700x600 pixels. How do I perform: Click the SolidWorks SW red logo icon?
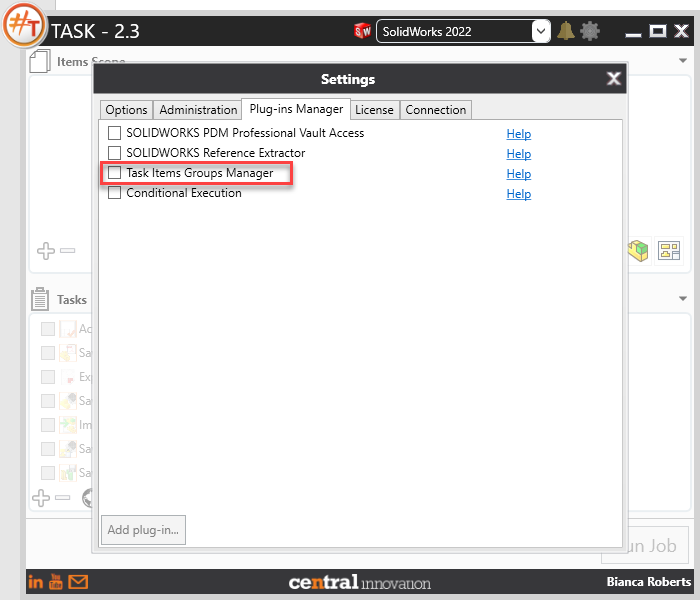362,31
